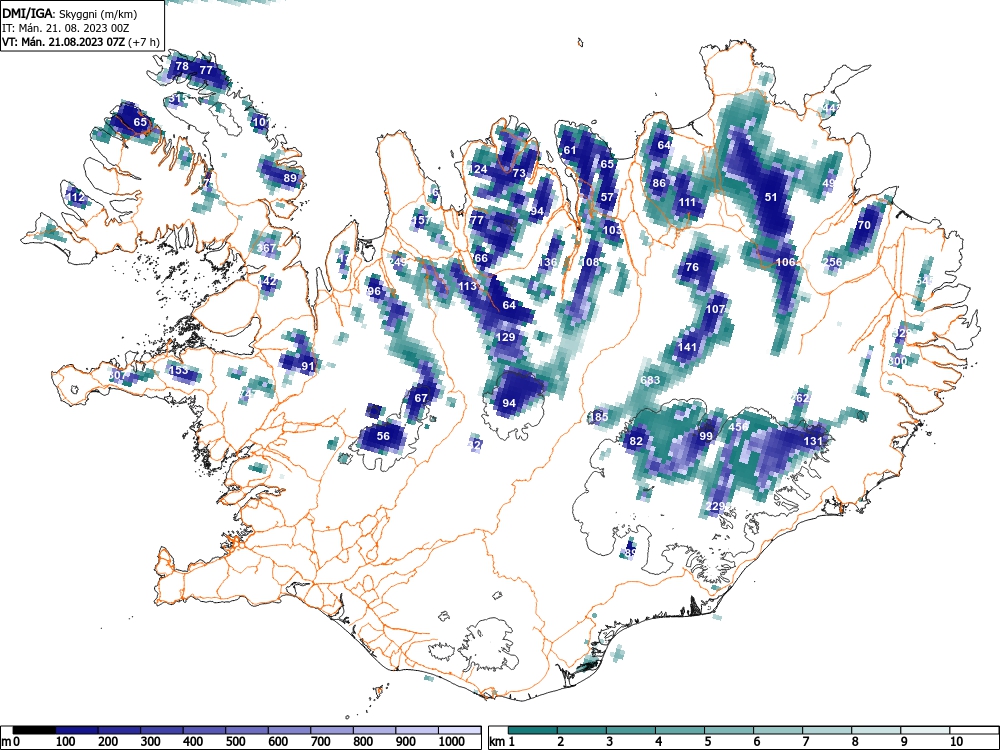The image size is (1000, 750).
Task: Click the 'VT: Mán. 21.08.2023 07Z (+7 h)' line
Action: [81, 42]
